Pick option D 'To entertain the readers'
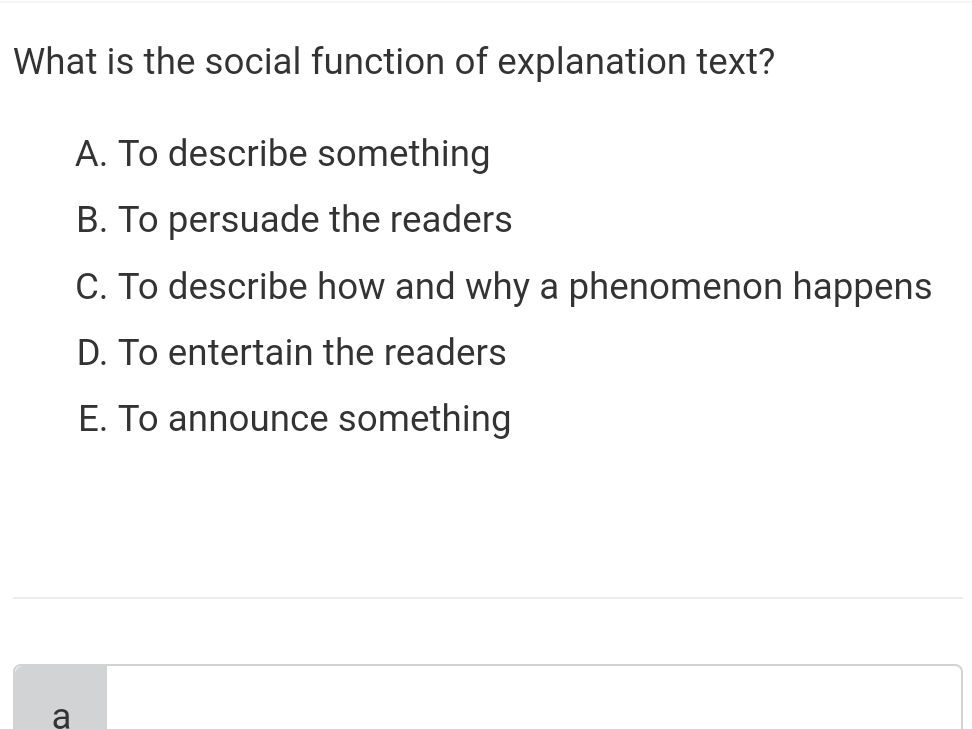This screenshot has height=729, width=972. [291, 352]
